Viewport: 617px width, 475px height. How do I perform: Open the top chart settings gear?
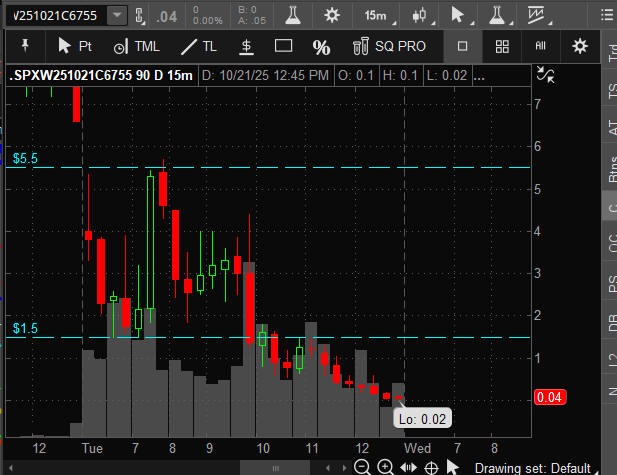[x=332, y=16]
